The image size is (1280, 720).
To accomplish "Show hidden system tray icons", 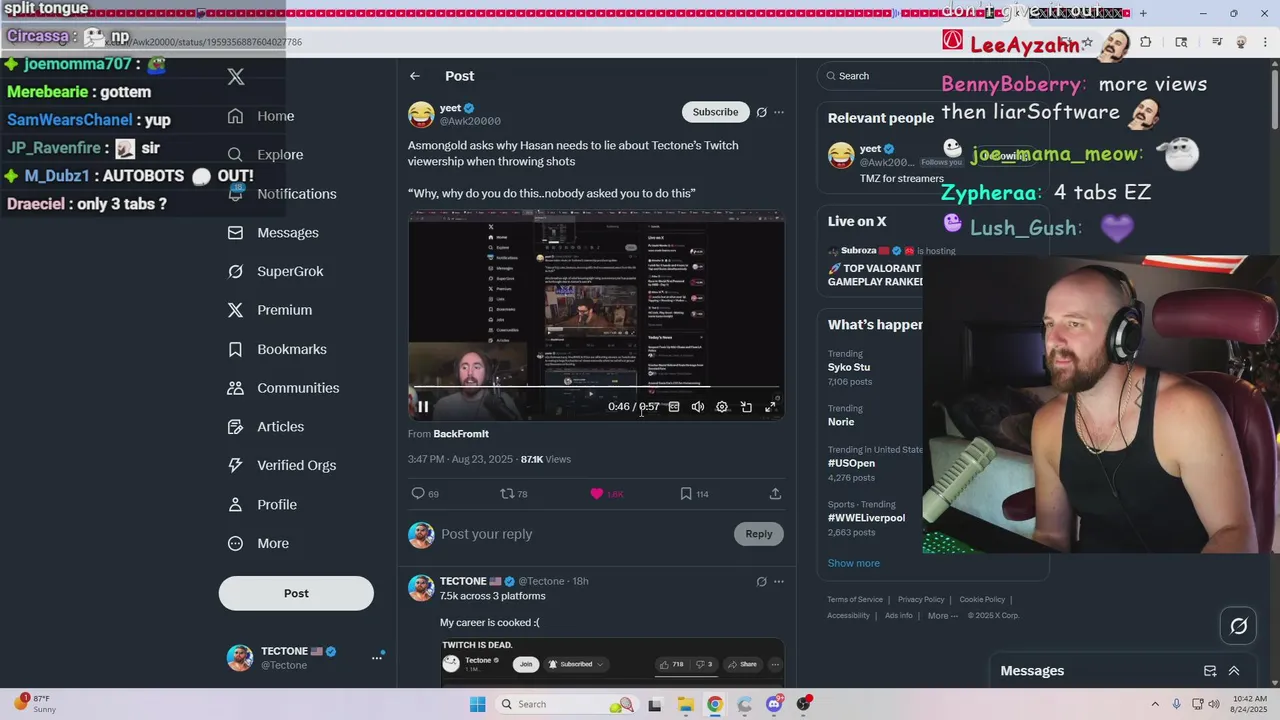I will [x=1155, y=704].
